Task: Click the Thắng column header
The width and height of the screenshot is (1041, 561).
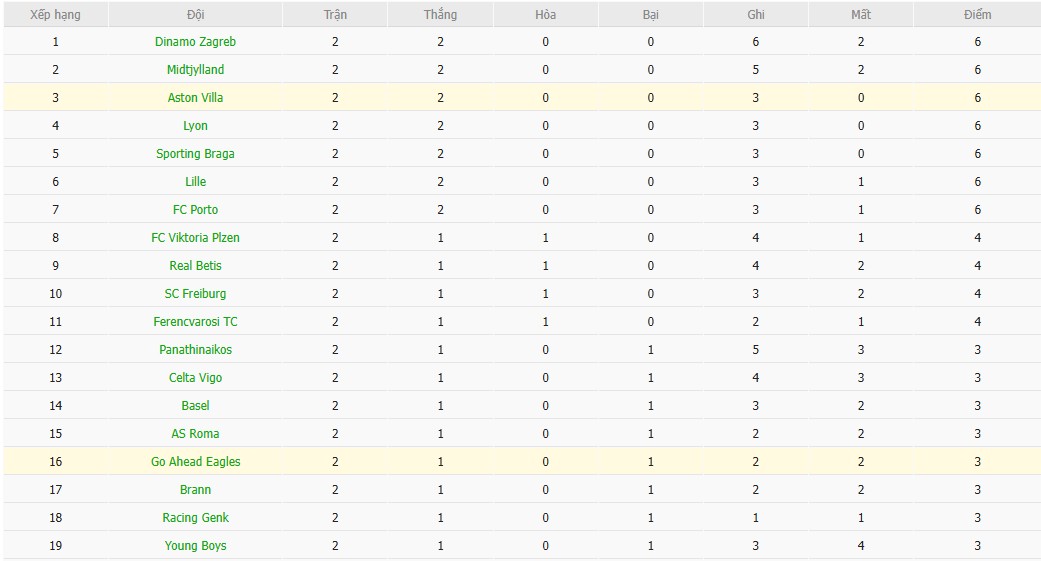Action: coord(440,15)
